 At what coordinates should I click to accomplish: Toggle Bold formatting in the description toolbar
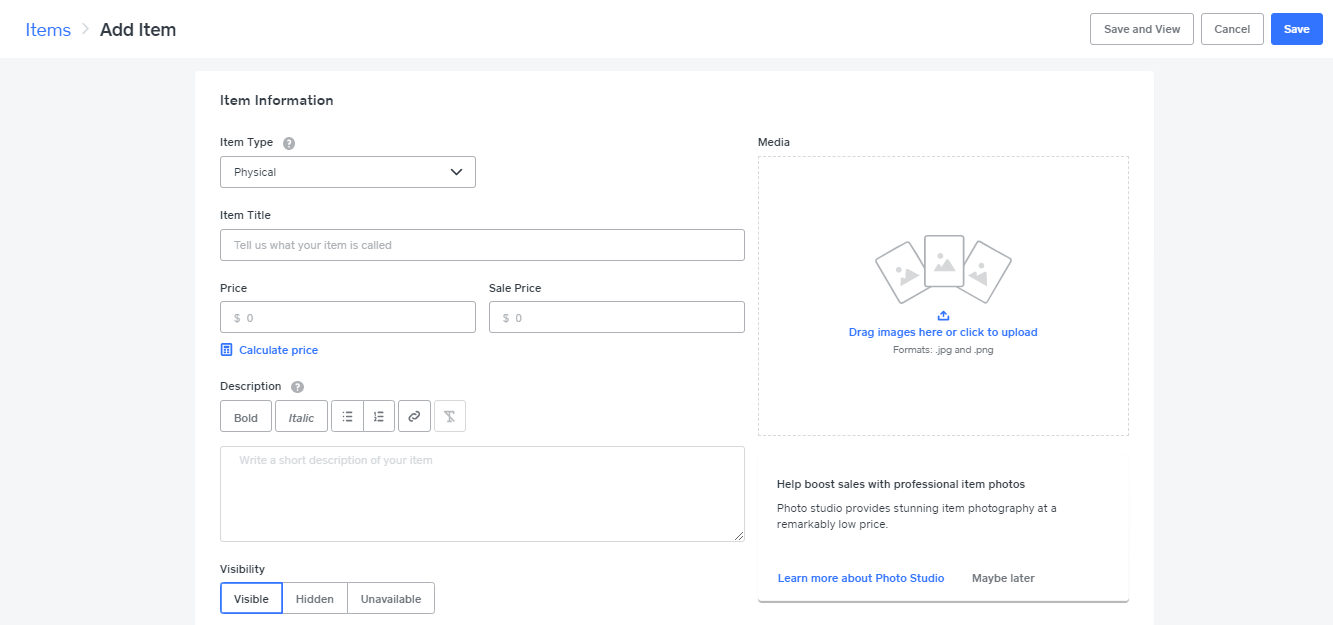(x=245, y=416)
